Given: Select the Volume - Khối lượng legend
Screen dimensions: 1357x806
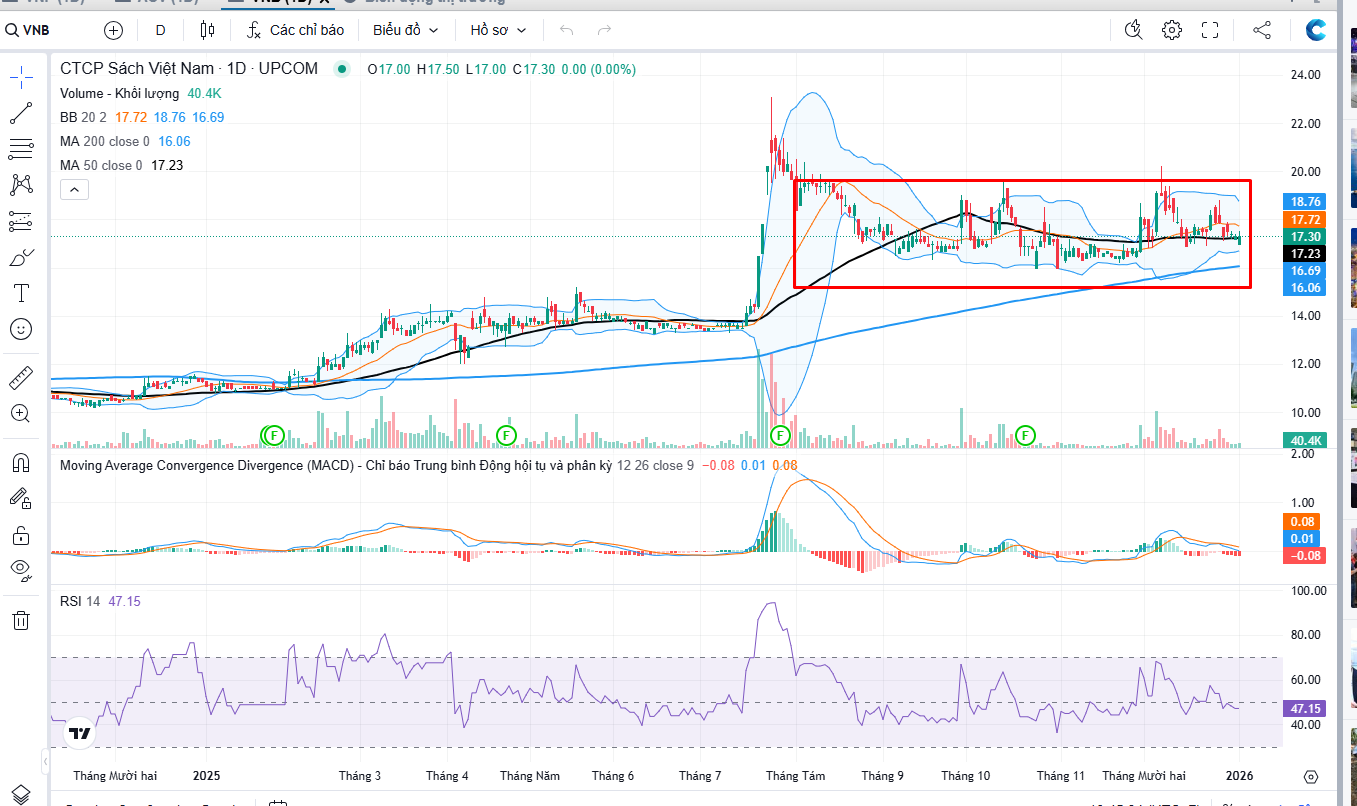Looking at the screenshot, I should click(x=119, y=93).
